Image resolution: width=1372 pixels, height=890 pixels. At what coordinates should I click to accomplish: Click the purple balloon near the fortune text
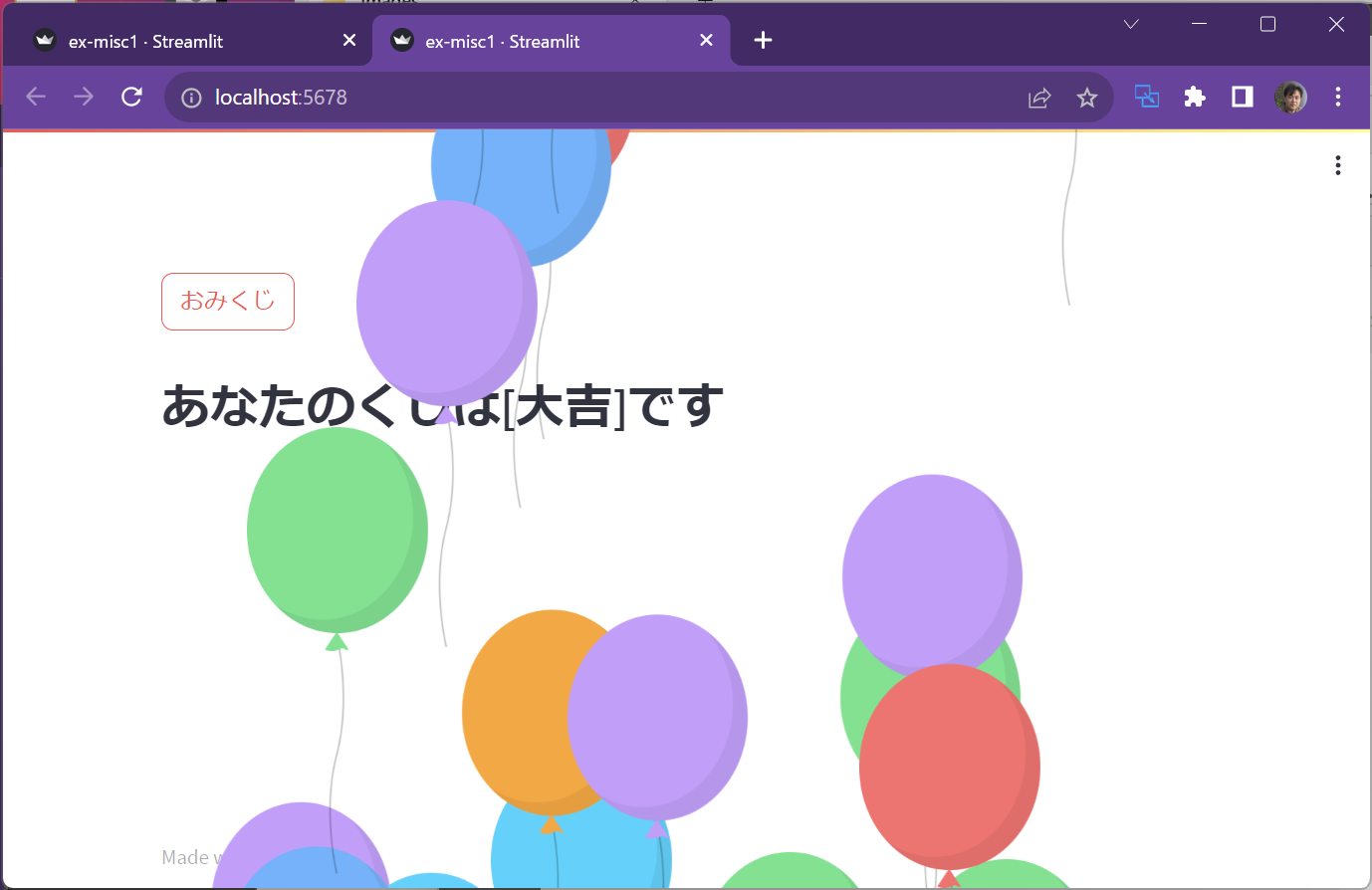[x=447, y=299]
